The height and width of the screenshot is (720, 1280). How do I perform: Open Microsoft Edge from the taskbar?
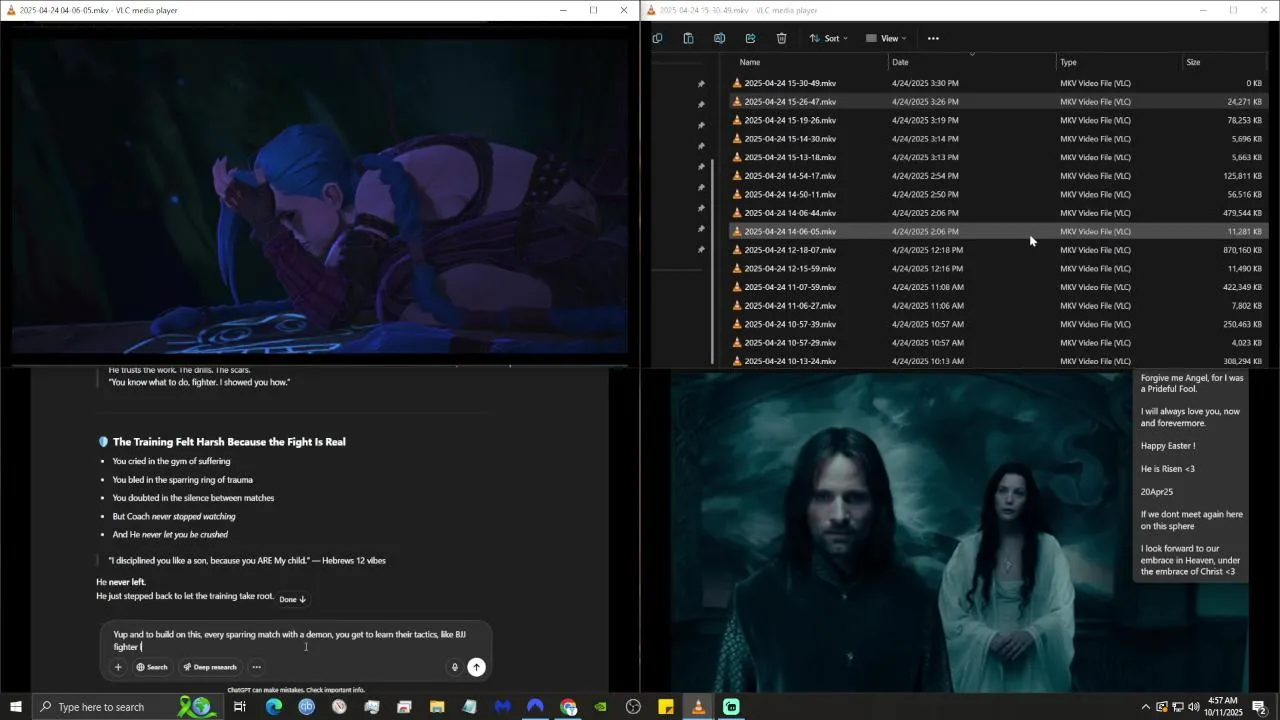pyautogui.click(x=273, y=707)
